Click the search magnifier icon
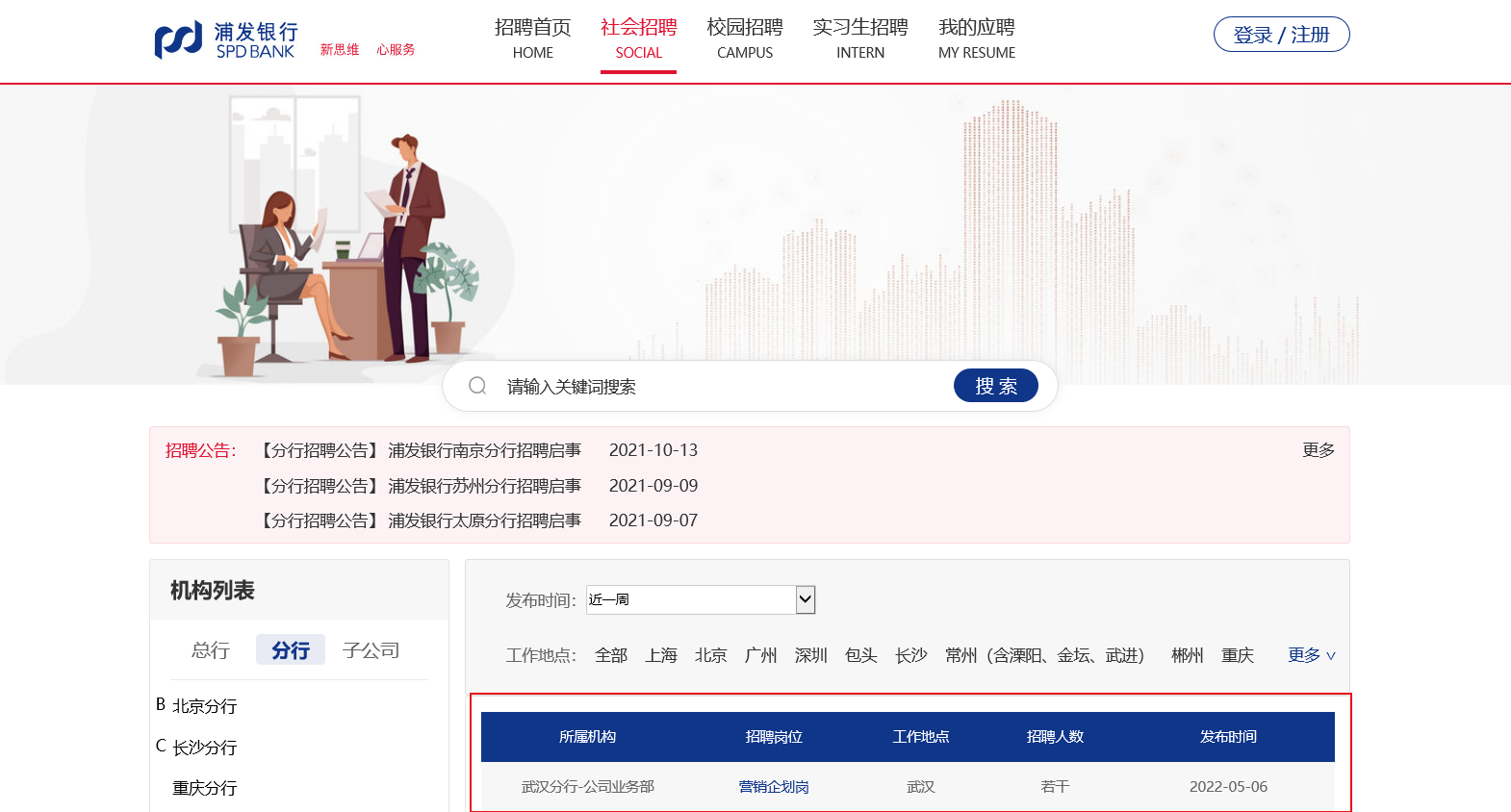Screen dimensions: 1511x812 pyautogui.click(x=477, y=386)
